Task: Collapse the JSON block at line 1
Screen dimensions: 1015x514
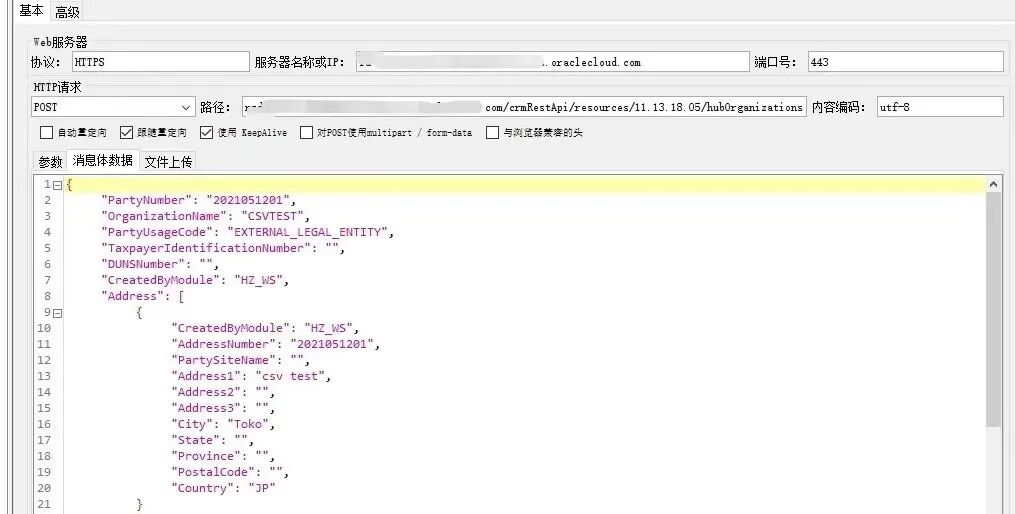Action: pos(58,185)
